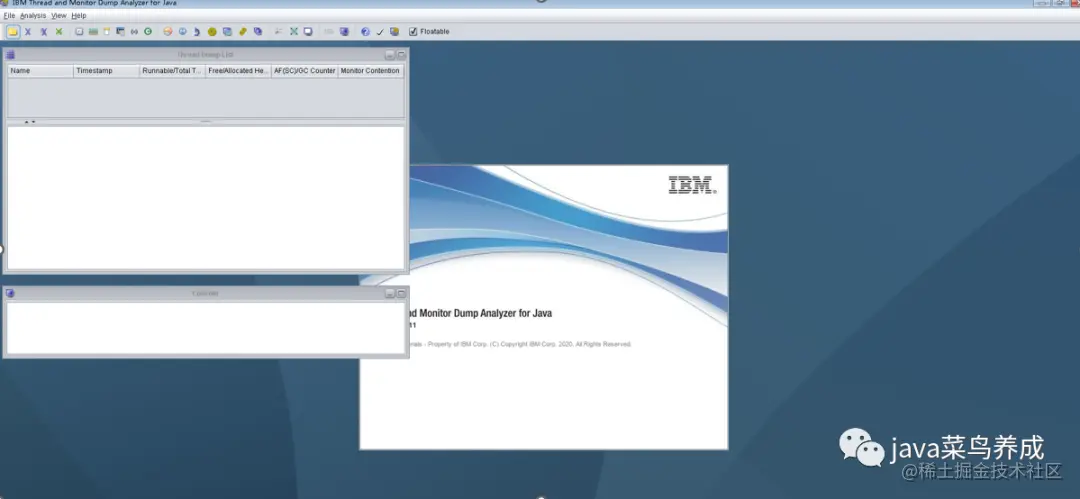Open help with blue question mark icon
The image size is (1080, 499).
pyautogui.click(x=365, y=32)
